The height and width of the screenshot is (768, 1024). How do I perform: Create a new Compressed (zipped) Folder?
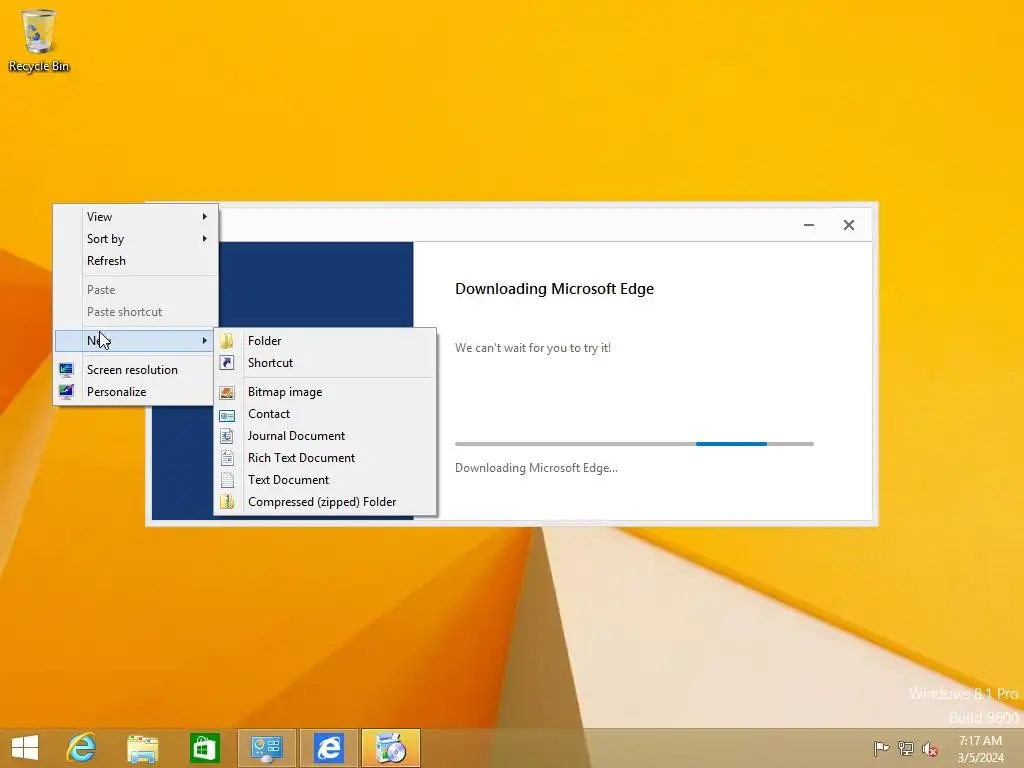click(325, 502)
